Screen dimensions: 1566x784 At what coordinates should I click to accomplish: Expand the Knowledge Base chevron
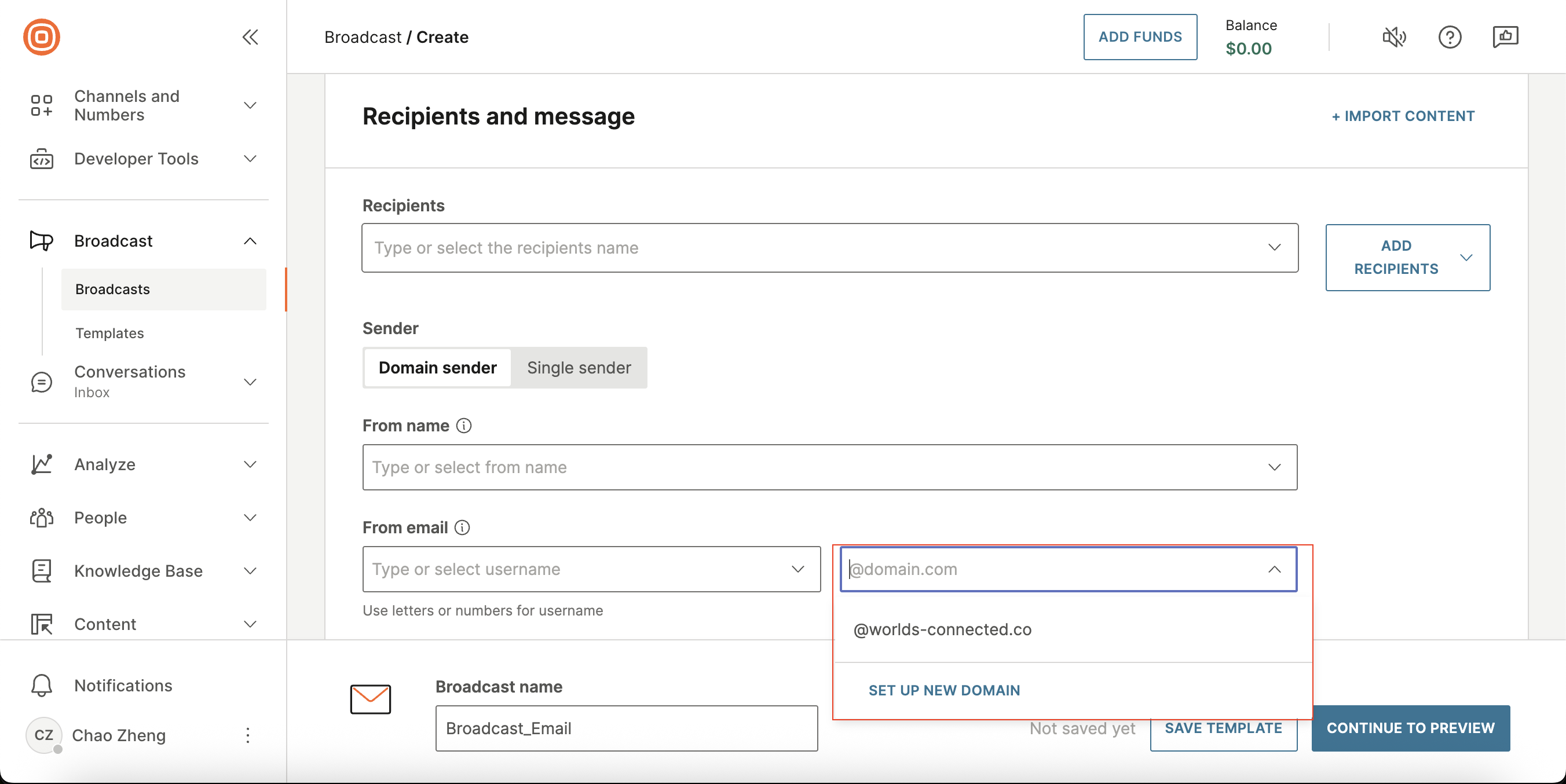point(250,571)
